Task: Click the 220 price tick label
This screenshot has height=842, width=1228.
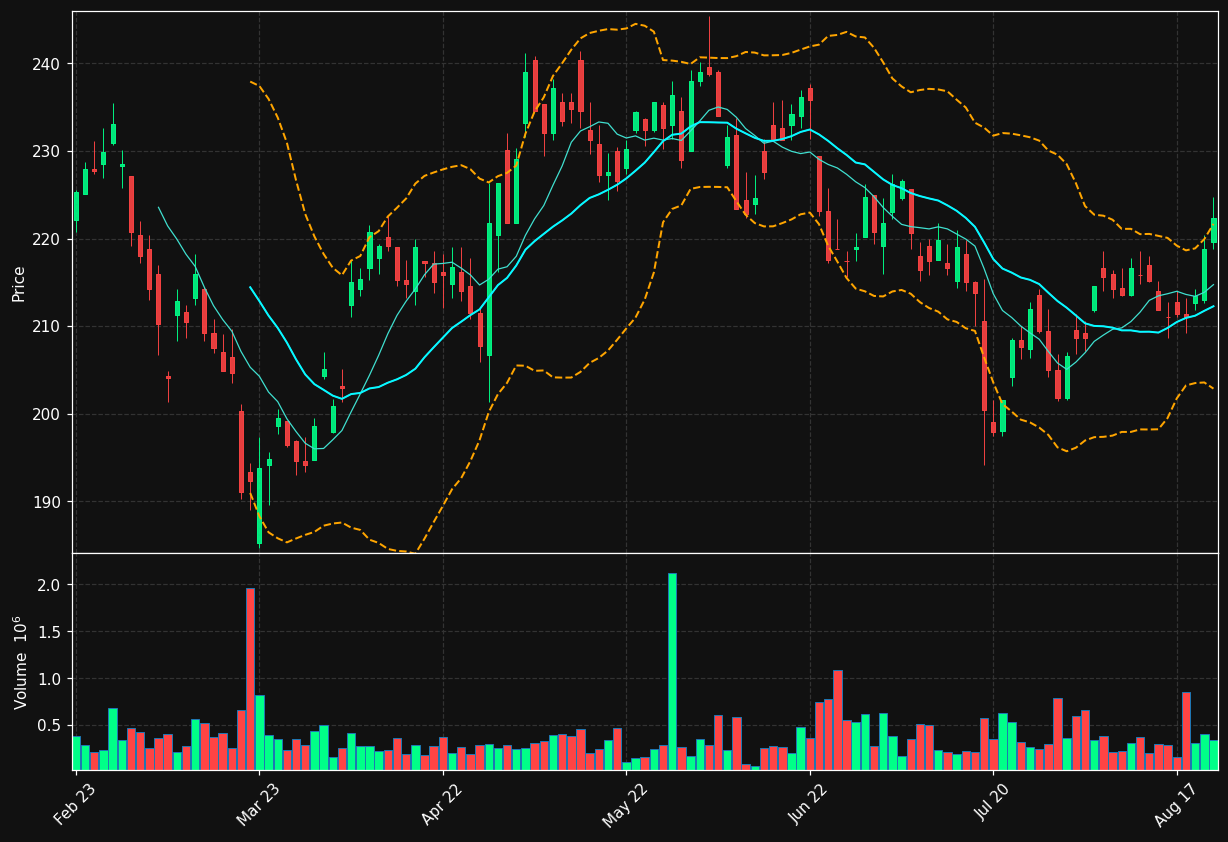Action: click(48, 239)
